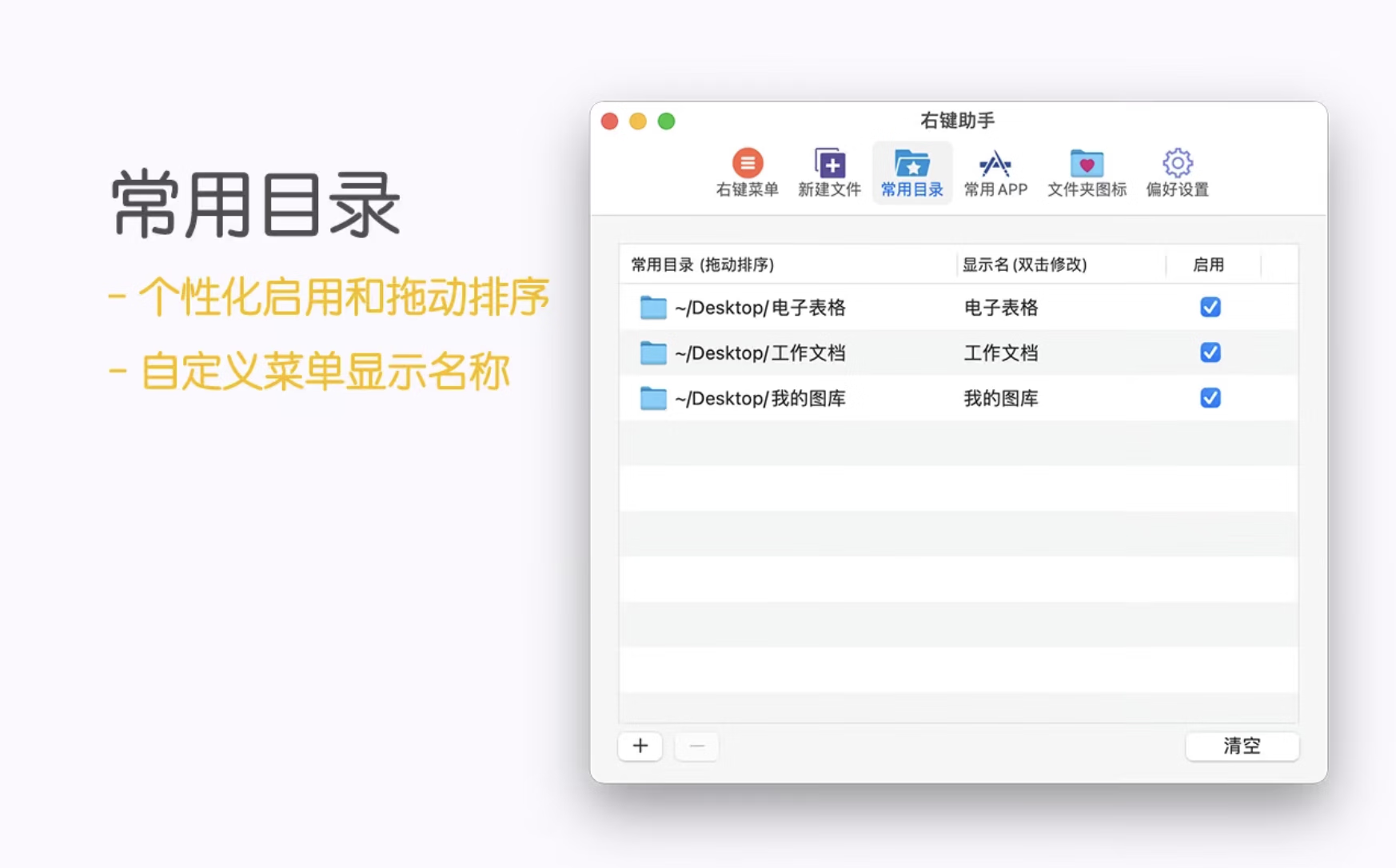Click the 清空 clear button
The width and height of the screenshot is (1396, 868).
coord(1242,746)
